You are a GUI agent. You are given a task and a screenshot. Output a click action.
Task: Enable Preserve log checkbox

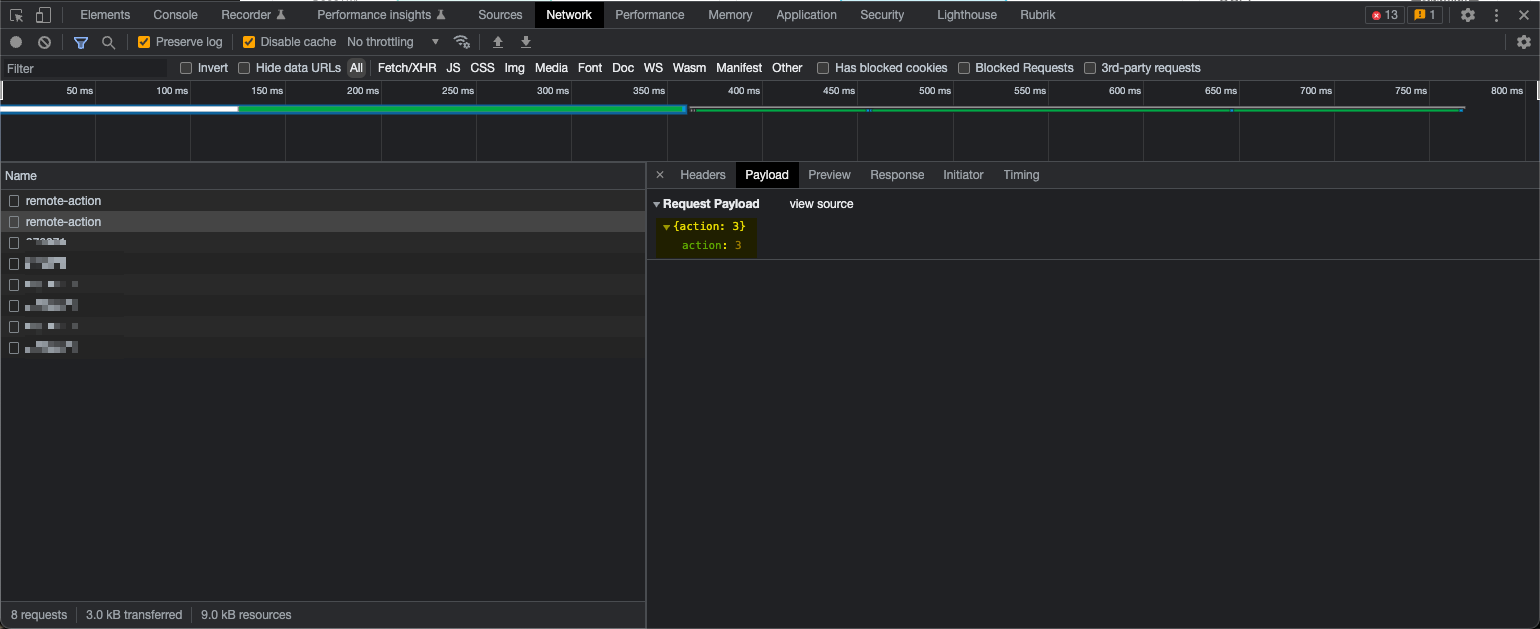coord(144,42)
